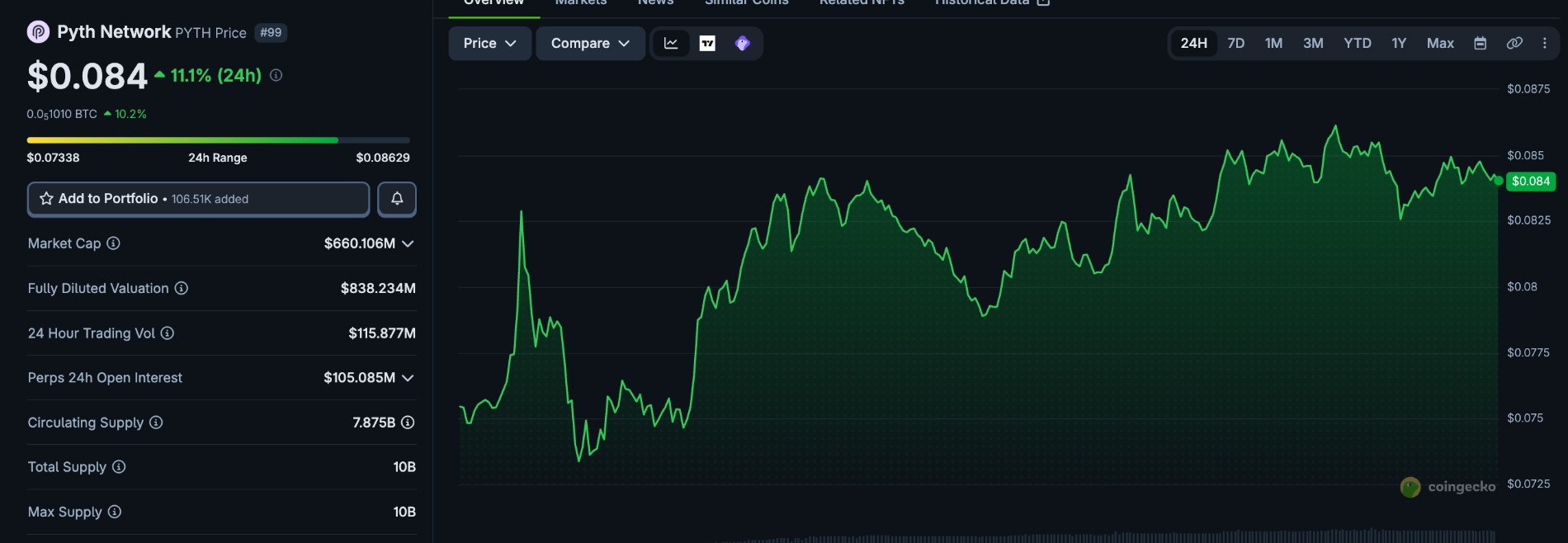Screen dimensions: 1568x543
Task: Set the chart to 3M range
Action: tap(1313, 43)
